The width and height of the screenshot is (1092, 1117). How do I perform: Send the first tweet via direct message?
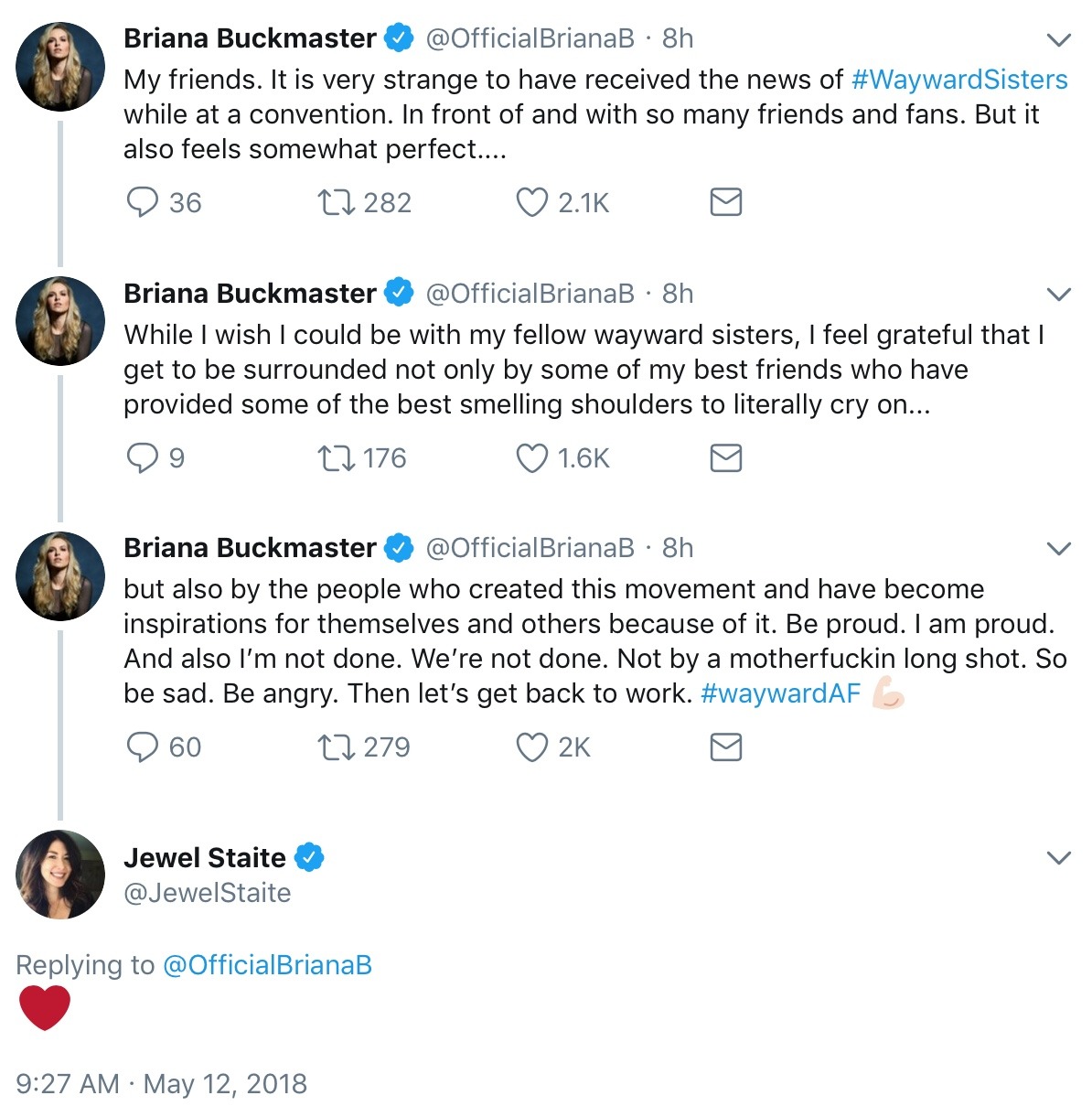click(x=725, y=202)
